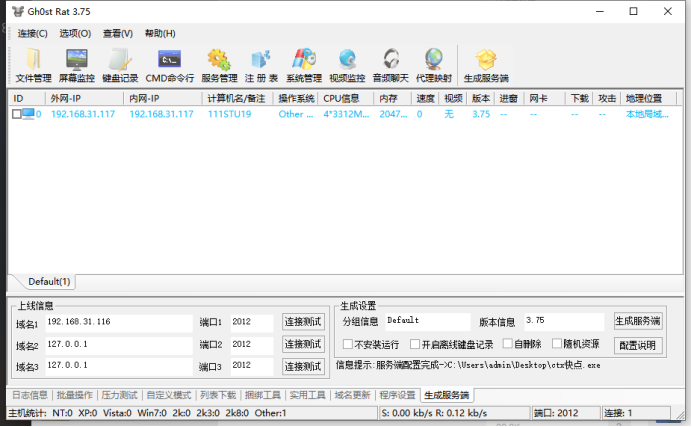Switch to 压力测试 tab

click(x=120, y=395)
